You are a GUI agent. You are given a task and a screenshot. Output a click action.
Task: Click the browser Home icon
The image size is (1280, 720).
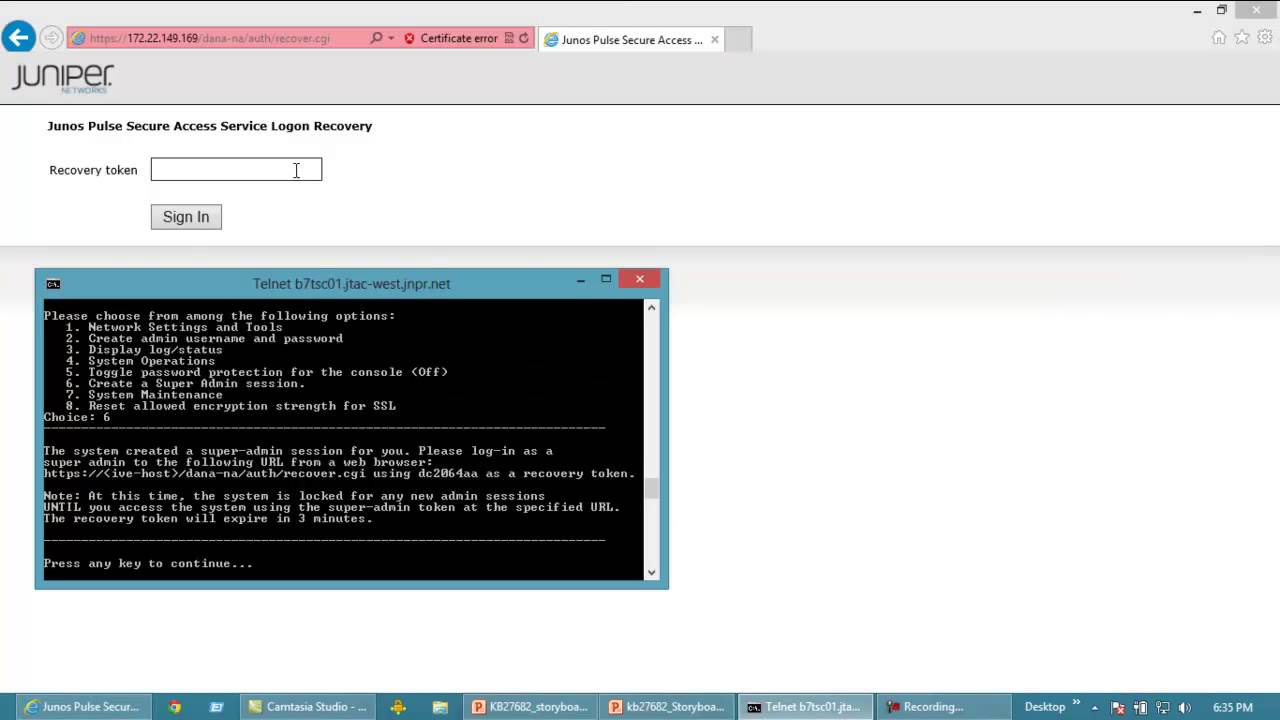click(x=1218, y=37)
